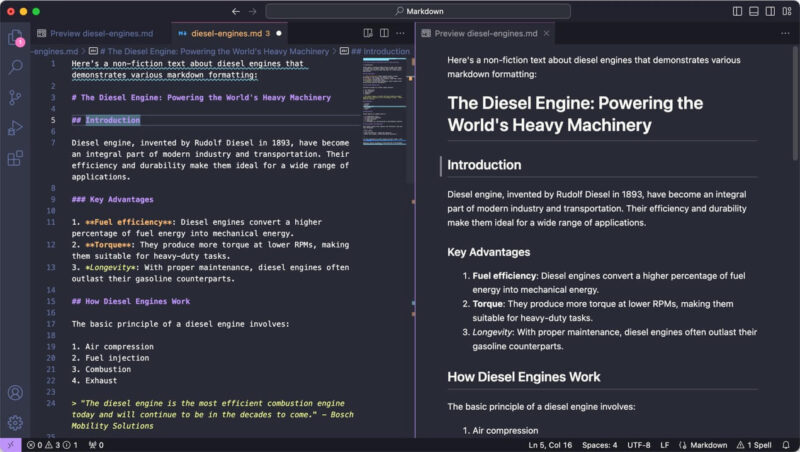Click the Markdown command center search box
This screenshot has height=452, width=800.
tap(418, 11)
